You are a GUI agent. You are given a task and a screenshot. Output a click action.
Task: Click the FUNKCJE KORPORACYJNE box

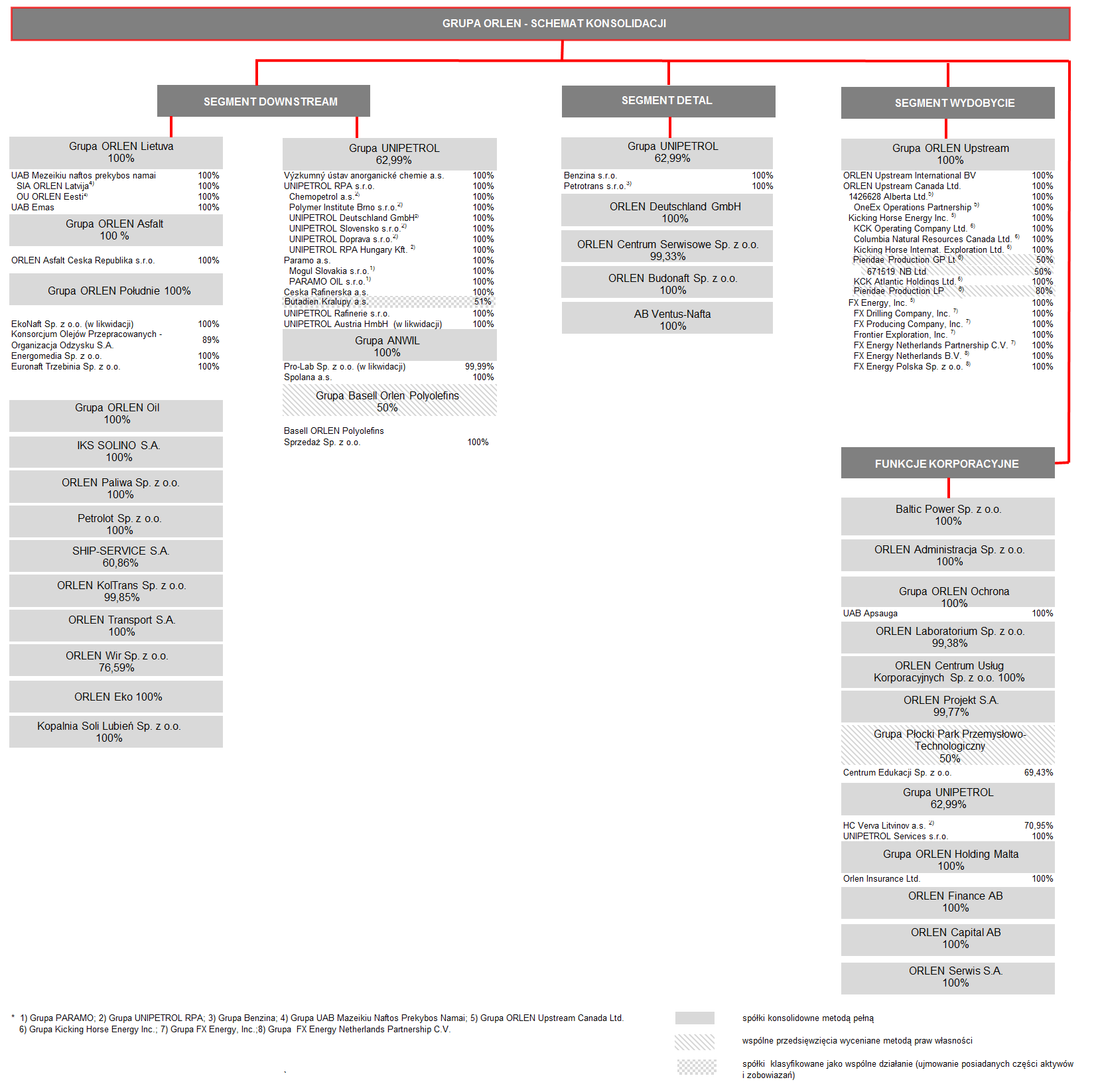tap(947, 463)
